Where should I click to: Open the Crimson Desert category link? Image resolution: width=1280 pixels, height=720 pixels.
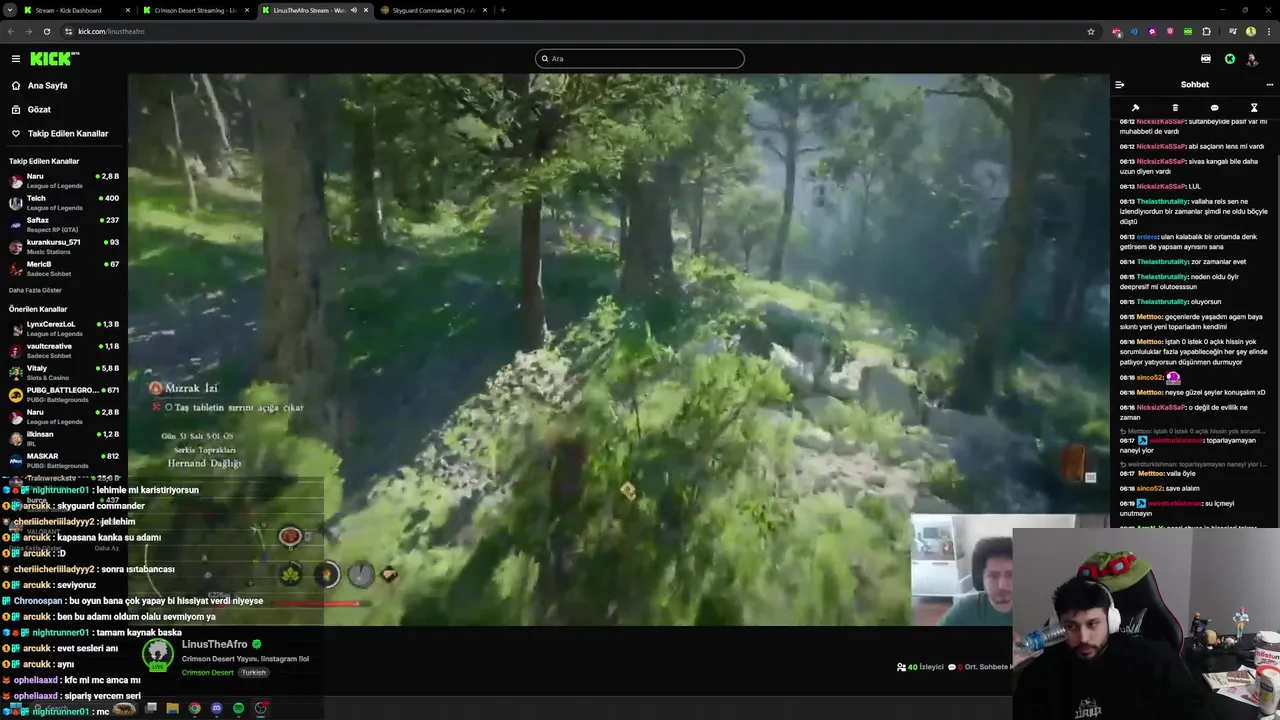[207, 672]
